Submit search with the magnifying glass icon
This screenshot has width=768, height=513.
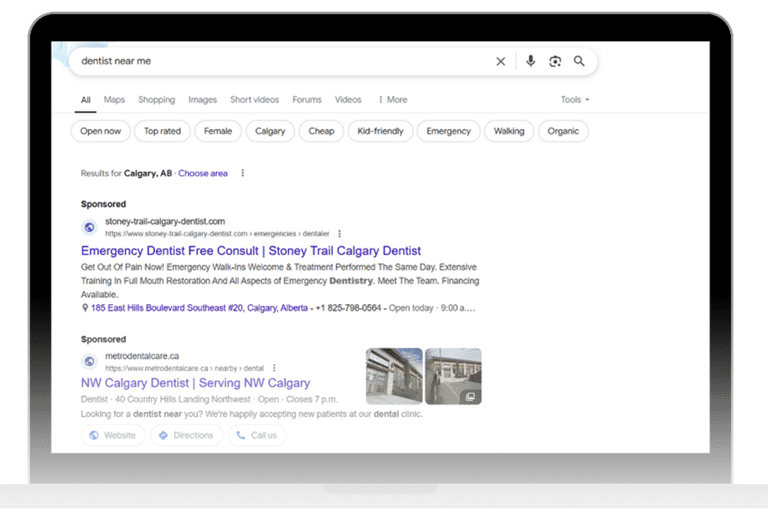pos(579,61)
